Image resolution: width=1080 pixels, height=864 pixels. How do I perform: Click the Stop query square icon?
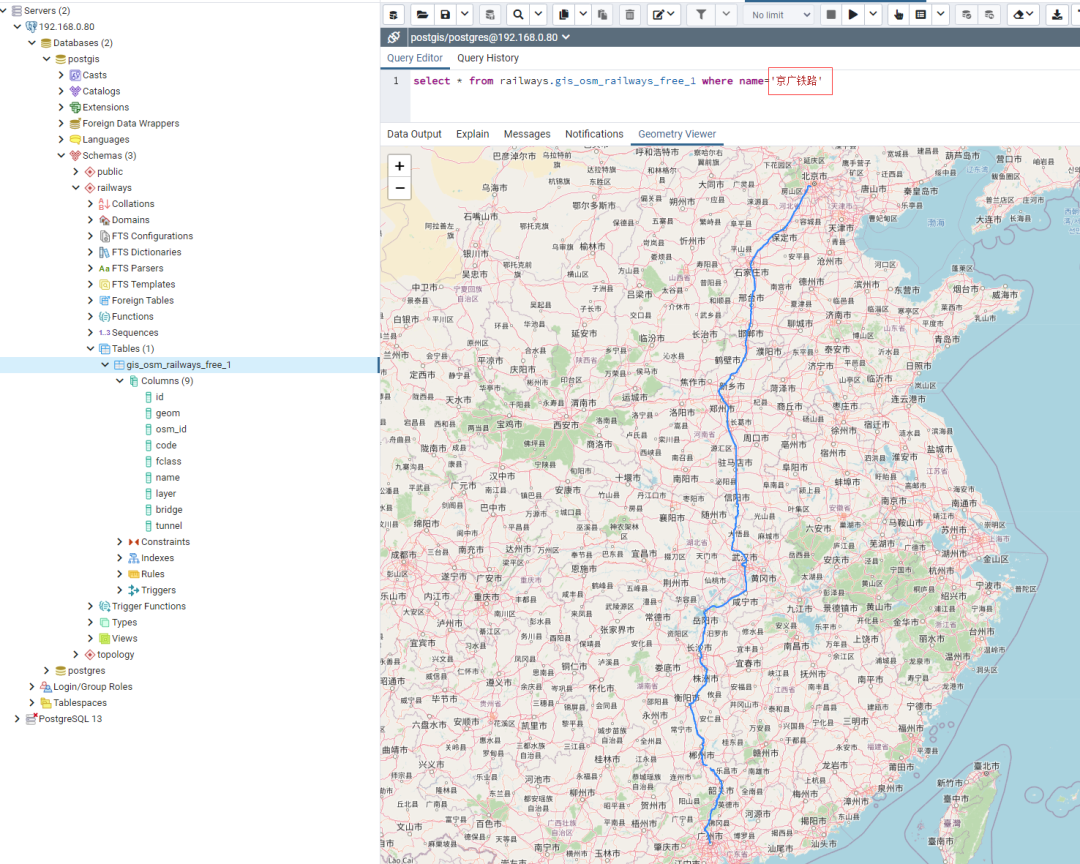tap(831, 14)
